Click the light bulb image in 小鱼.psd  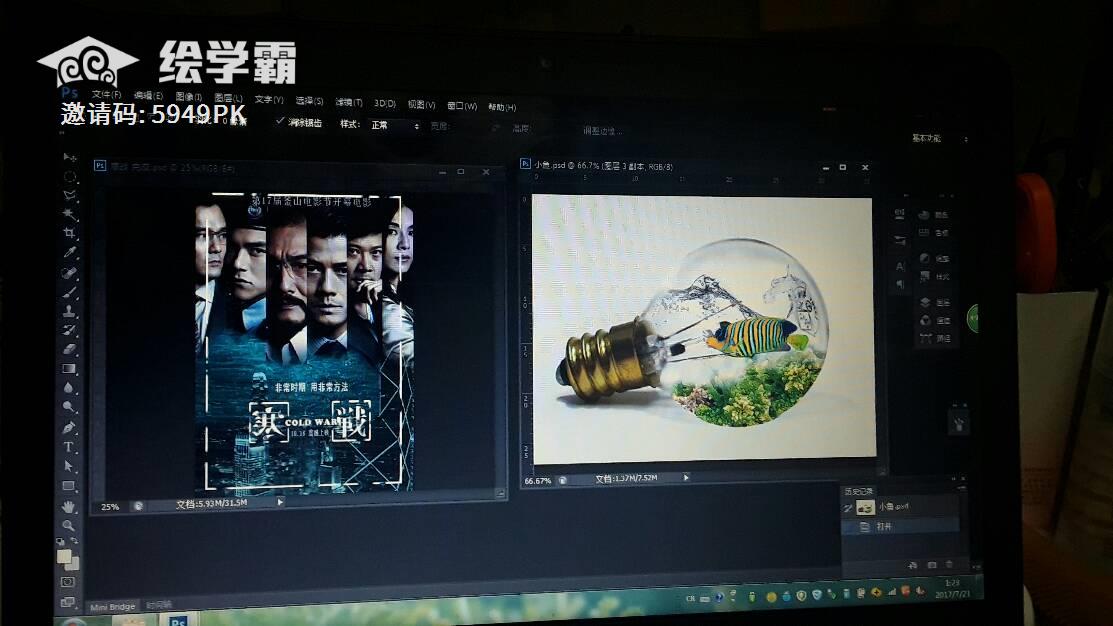tap(696, 334)
